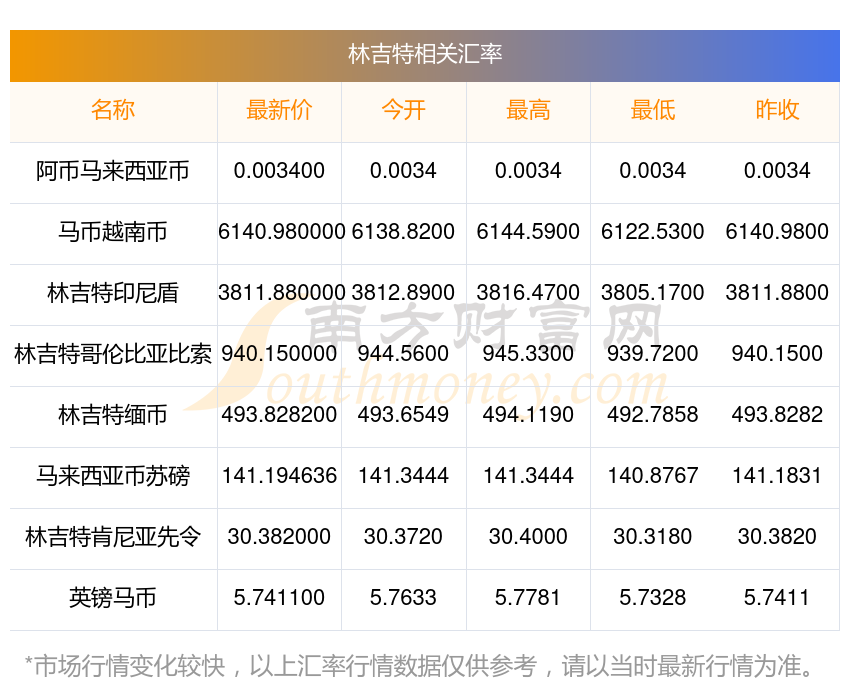Select 昨收 value 6140.9800
850x698 pixels.
tap(777, 232)
